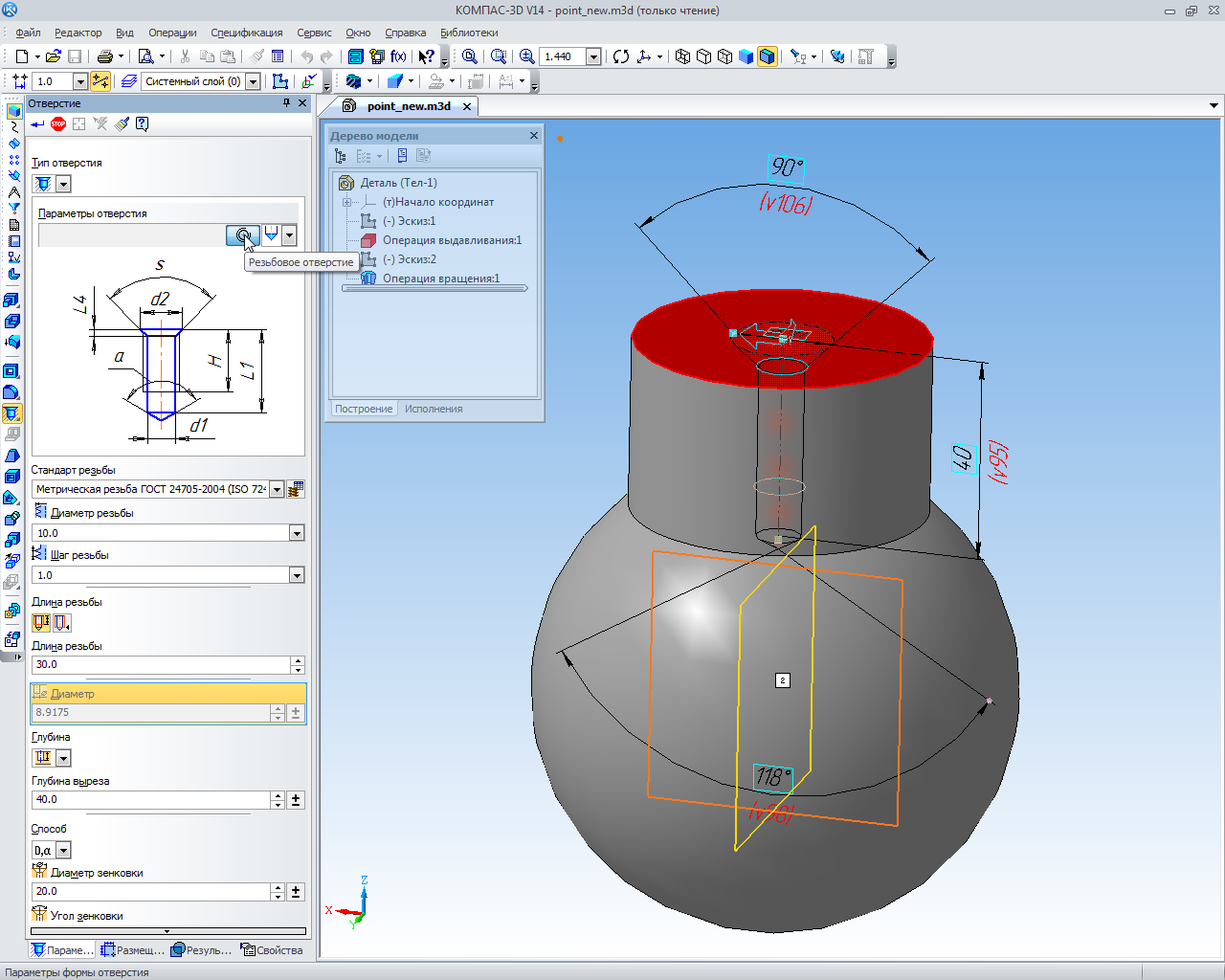Pin the Hole properties panel
The image size is (1225, 980).
point(286,103)
